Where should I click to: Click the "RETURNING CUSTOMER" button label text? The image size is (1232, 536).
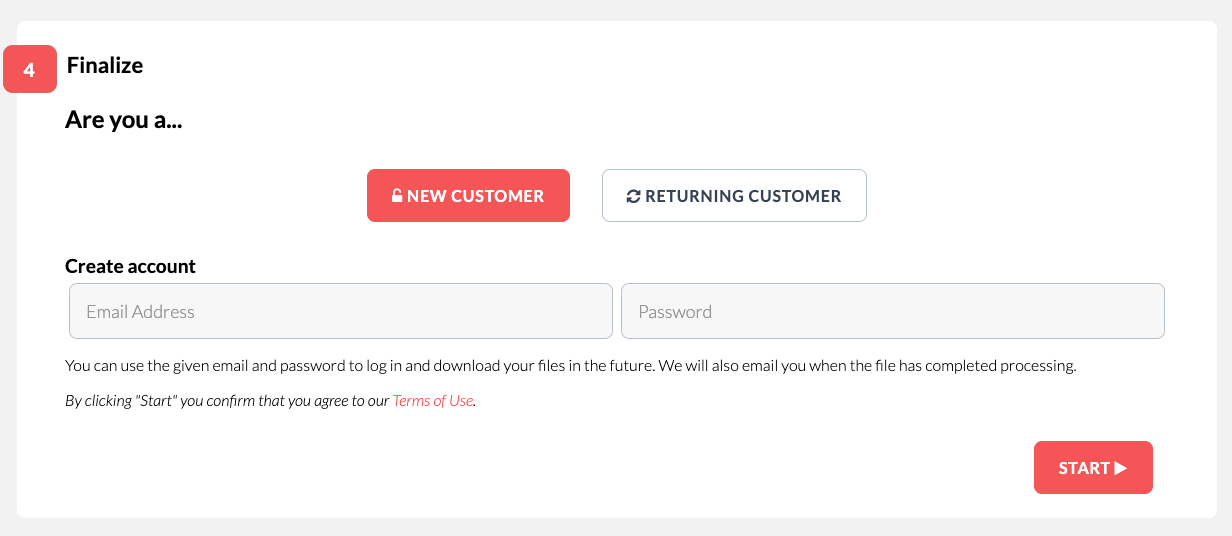click(743, 196)
